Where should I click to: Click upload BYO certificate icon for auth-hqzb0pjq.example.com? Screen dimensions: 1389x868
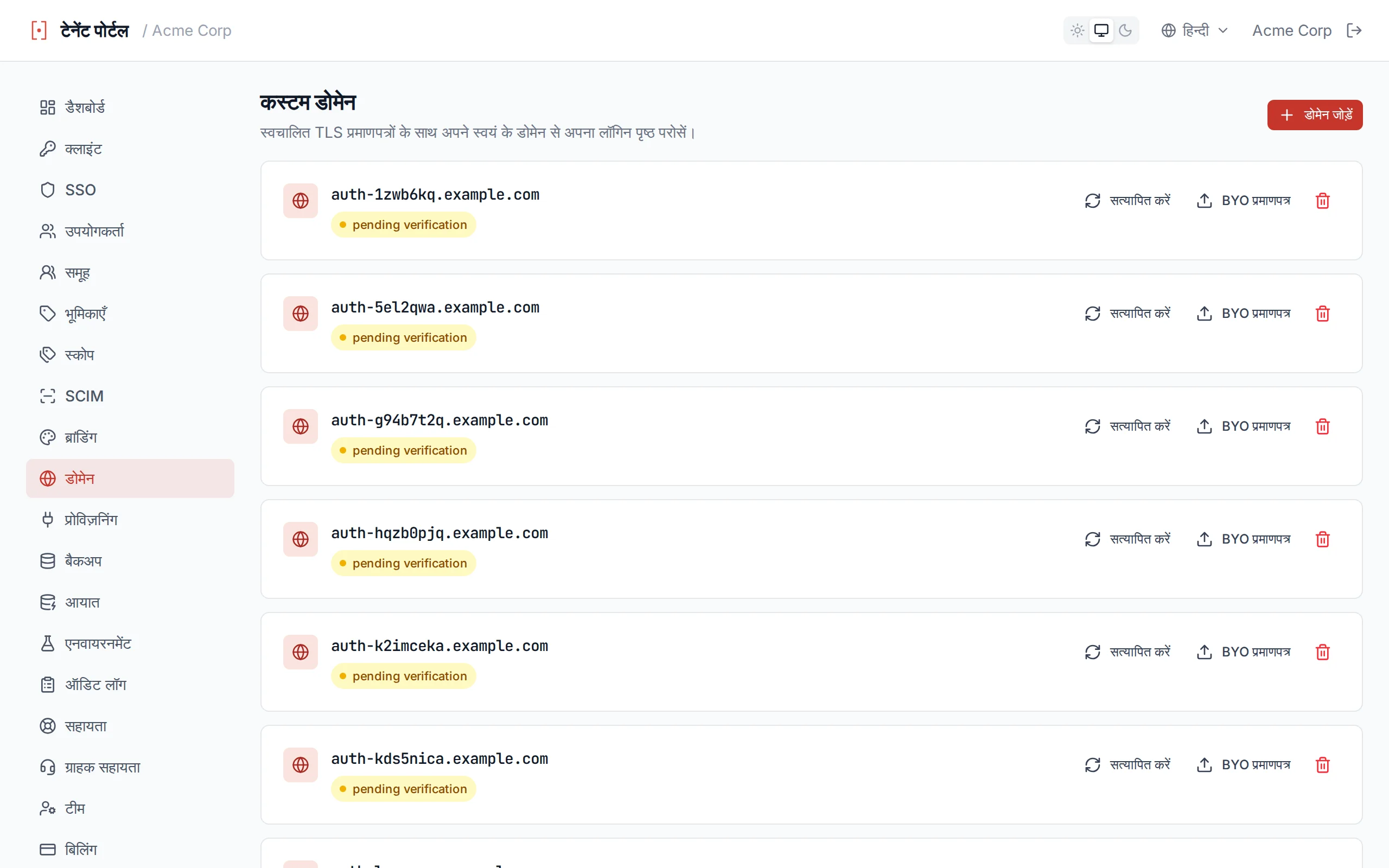coord(1203,539)
